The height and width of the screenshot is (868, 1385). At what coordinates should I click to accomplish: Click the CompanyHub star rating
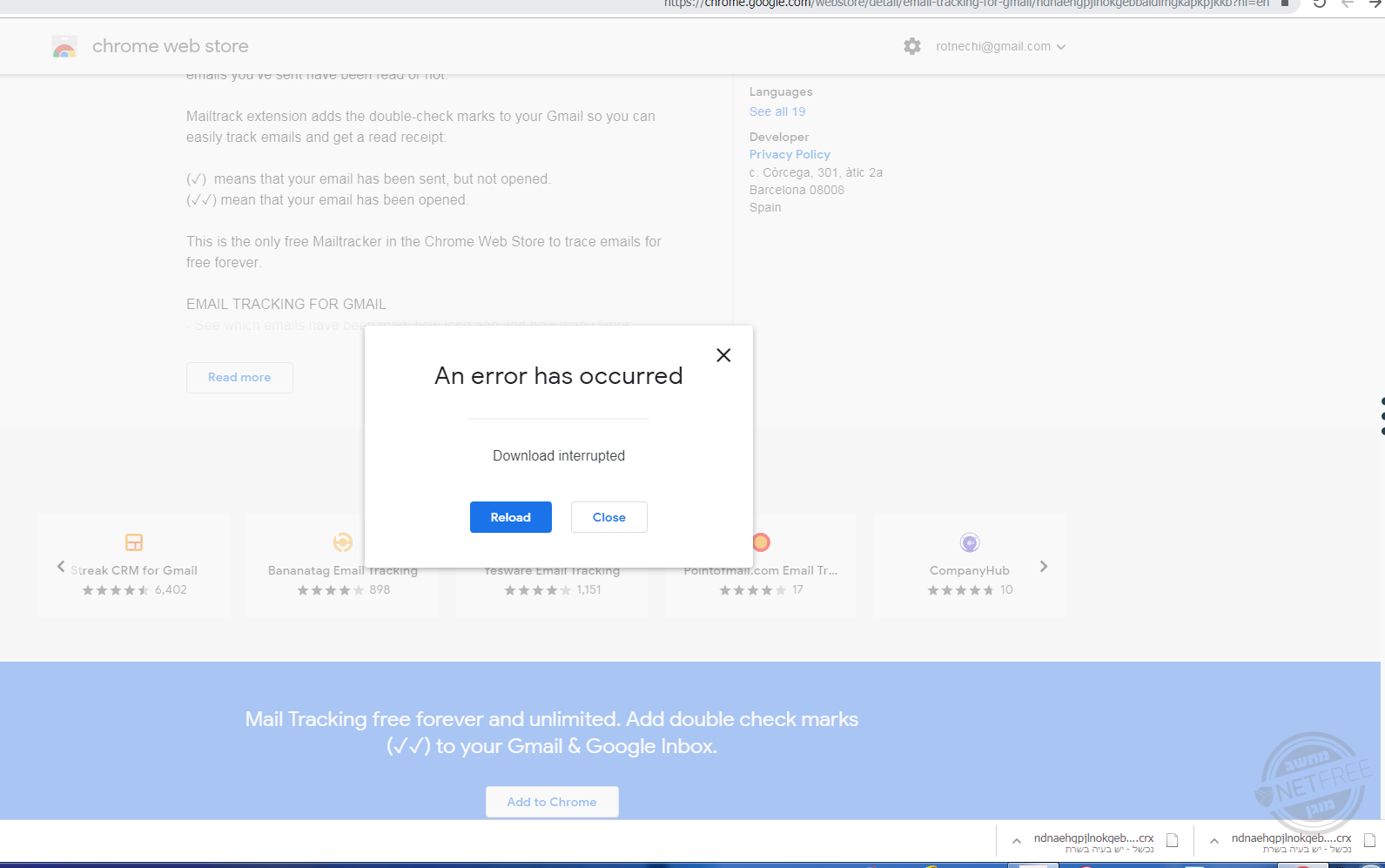(961, 590)
